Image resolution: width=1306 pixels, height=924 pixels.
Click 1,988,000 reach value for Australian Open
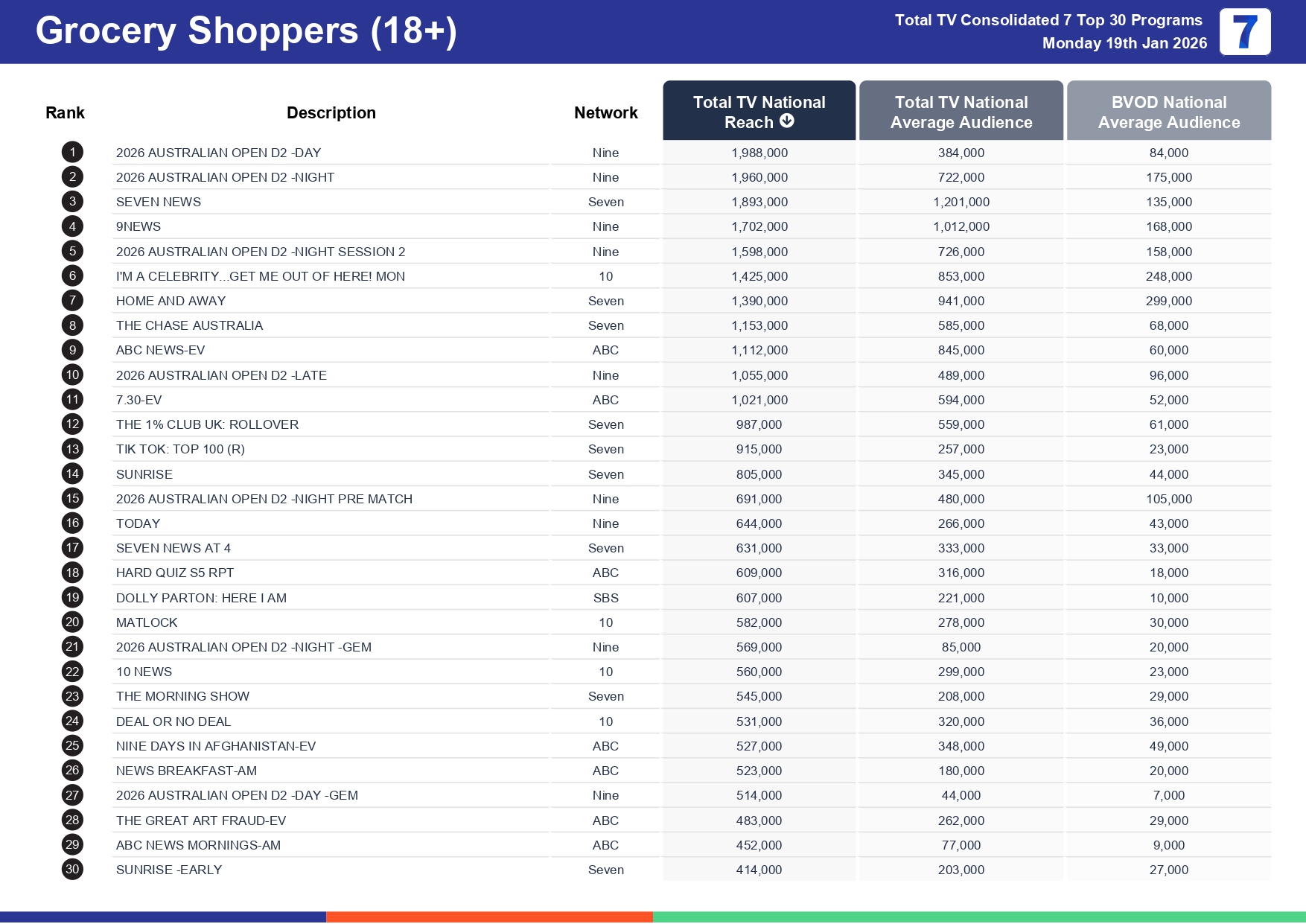(x=759, y=153)
